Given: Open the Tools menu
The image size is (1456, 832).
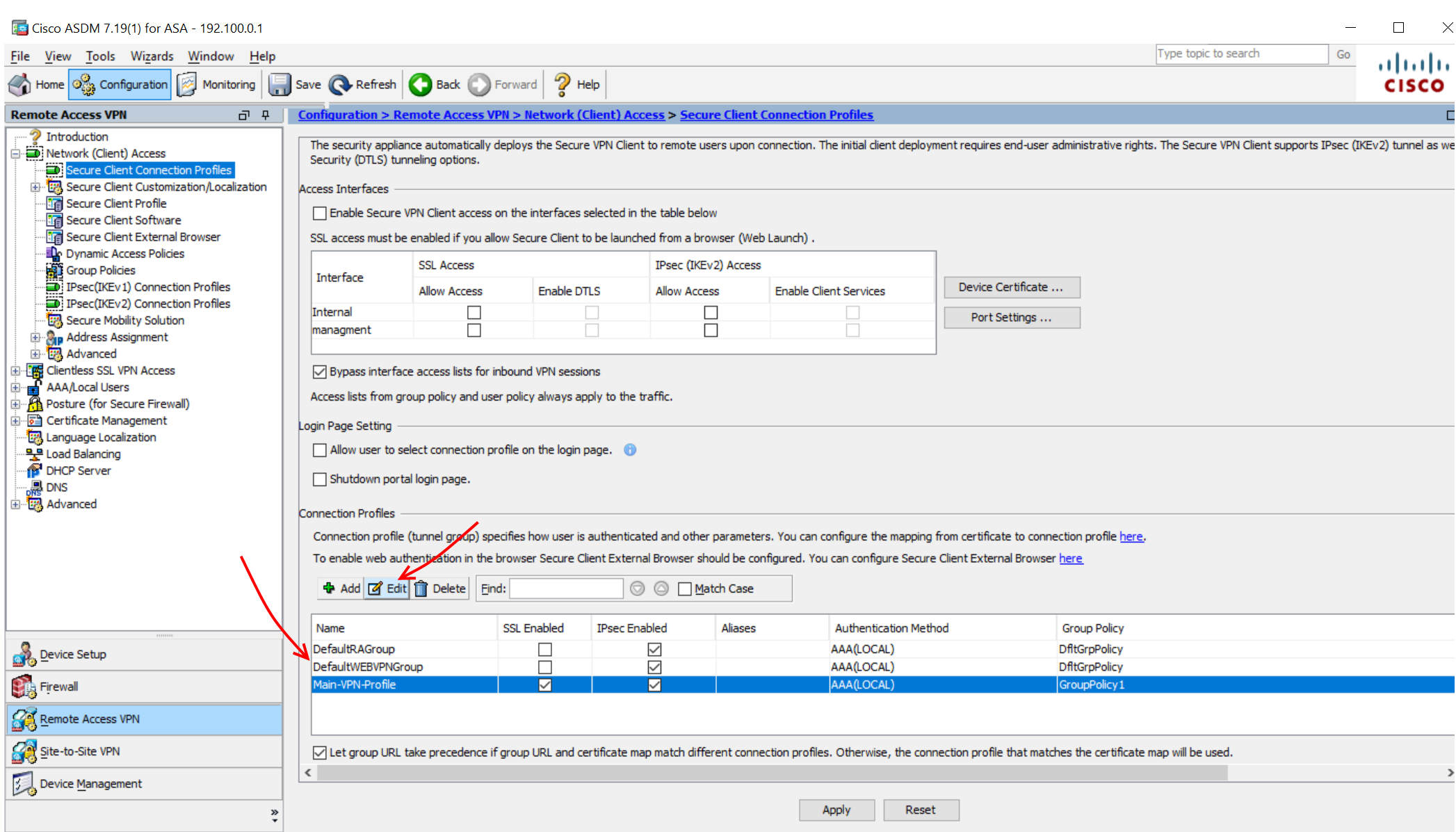Looking at the screenshot, I should 100,56.
